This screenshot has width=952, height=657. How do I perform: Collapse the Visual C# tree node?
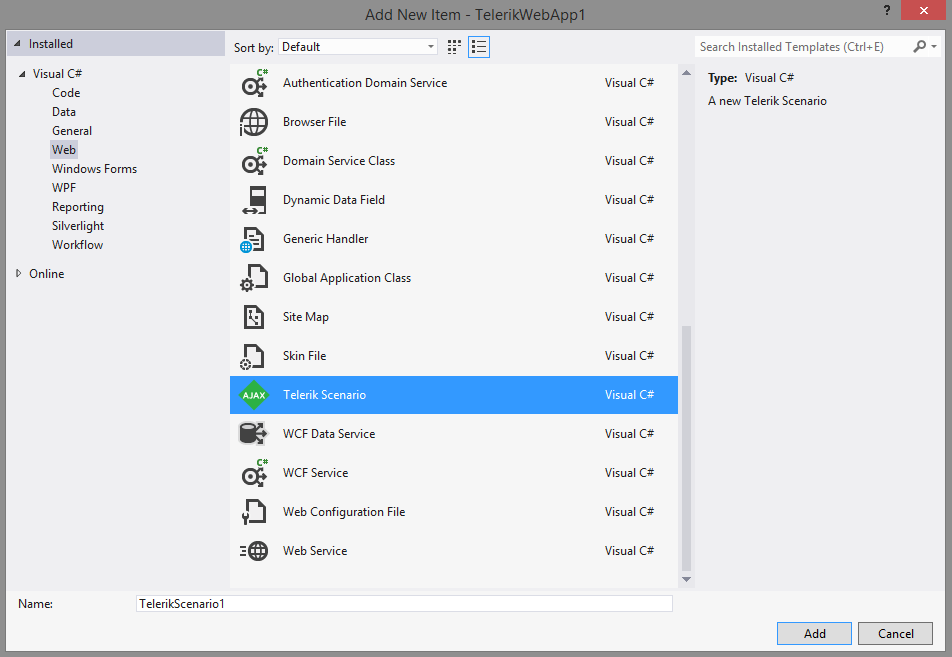pos(22,74)
